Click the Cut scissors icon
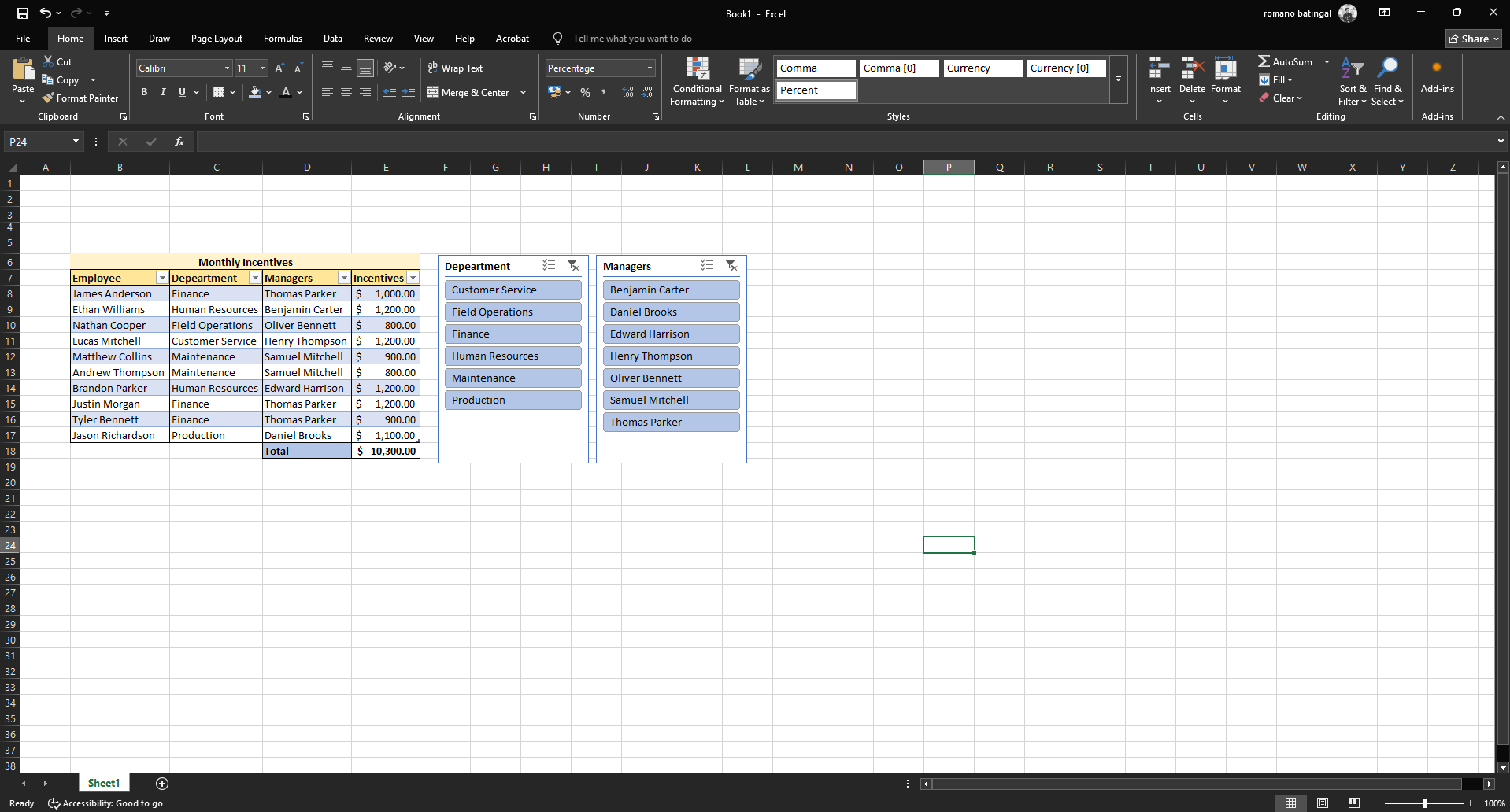The image size is (1510, 812). [48, 61]
